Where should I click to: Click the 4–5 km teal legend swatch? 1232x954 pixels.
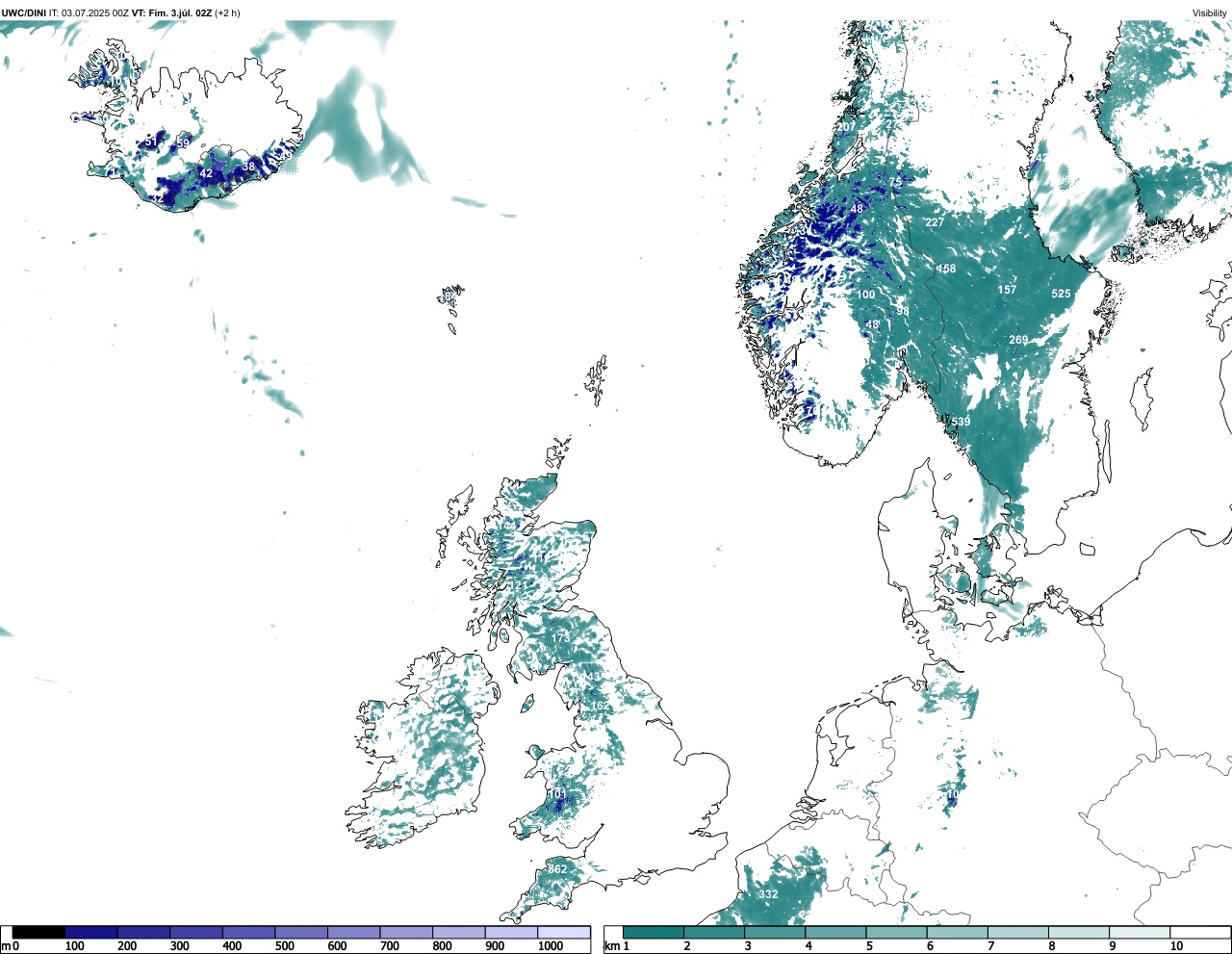[x=835, y=932]
